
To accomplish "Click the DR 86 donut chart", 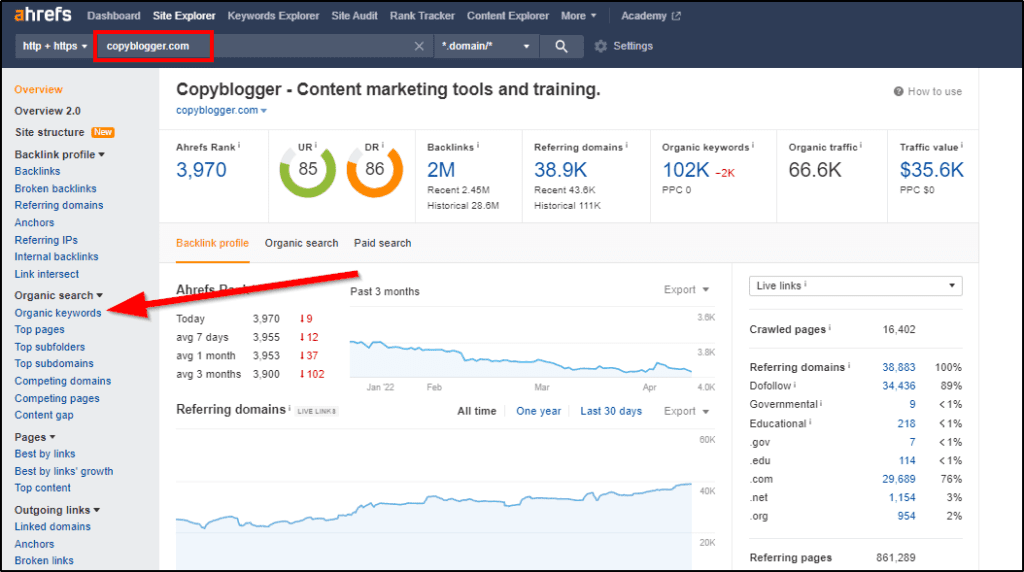I will point(374,170).
